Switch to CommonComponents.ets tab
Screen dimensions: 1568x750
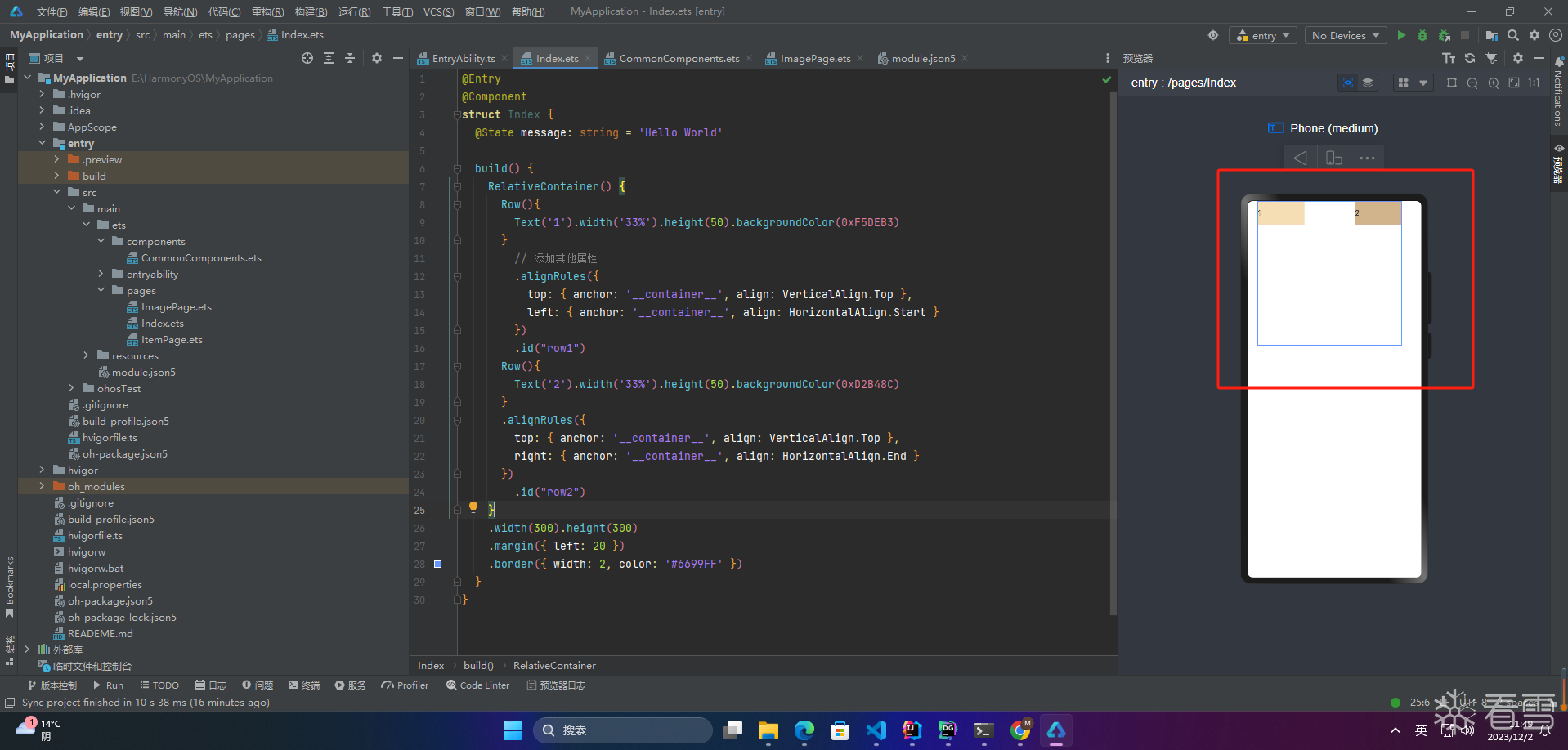[x=678, y=58]
